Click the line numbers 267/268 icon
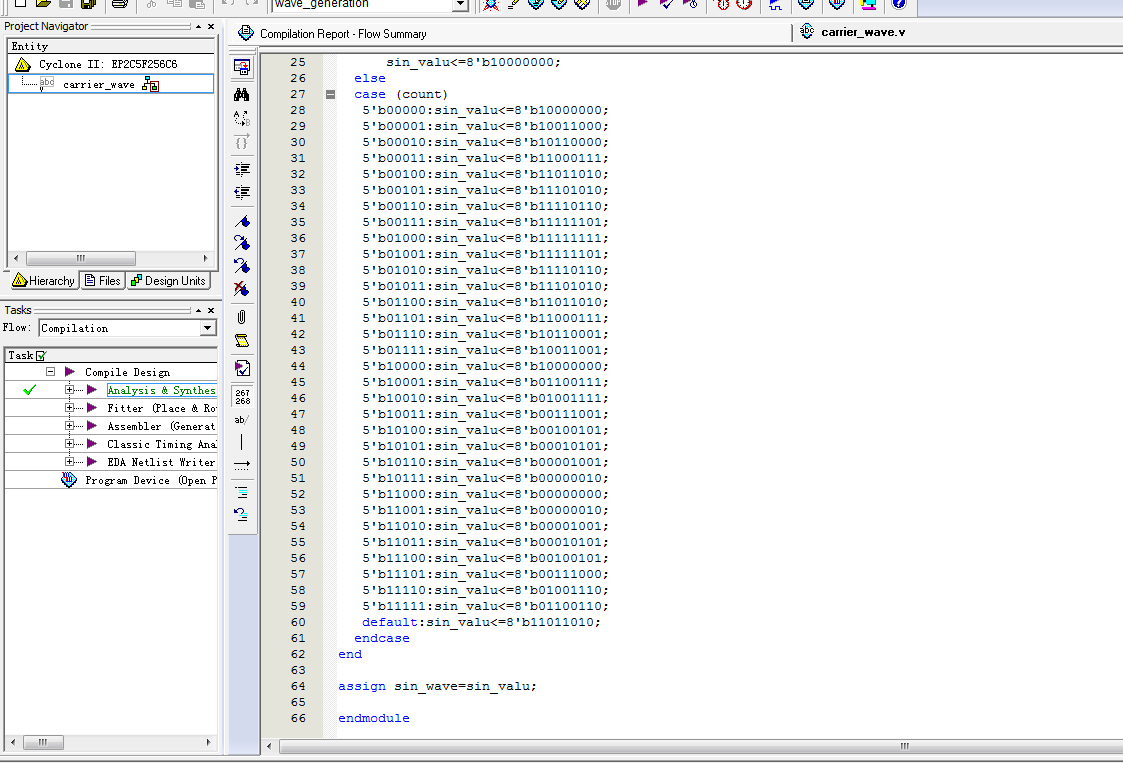The width and height of the screenshot is (1123, 763). tap(241, 396)
